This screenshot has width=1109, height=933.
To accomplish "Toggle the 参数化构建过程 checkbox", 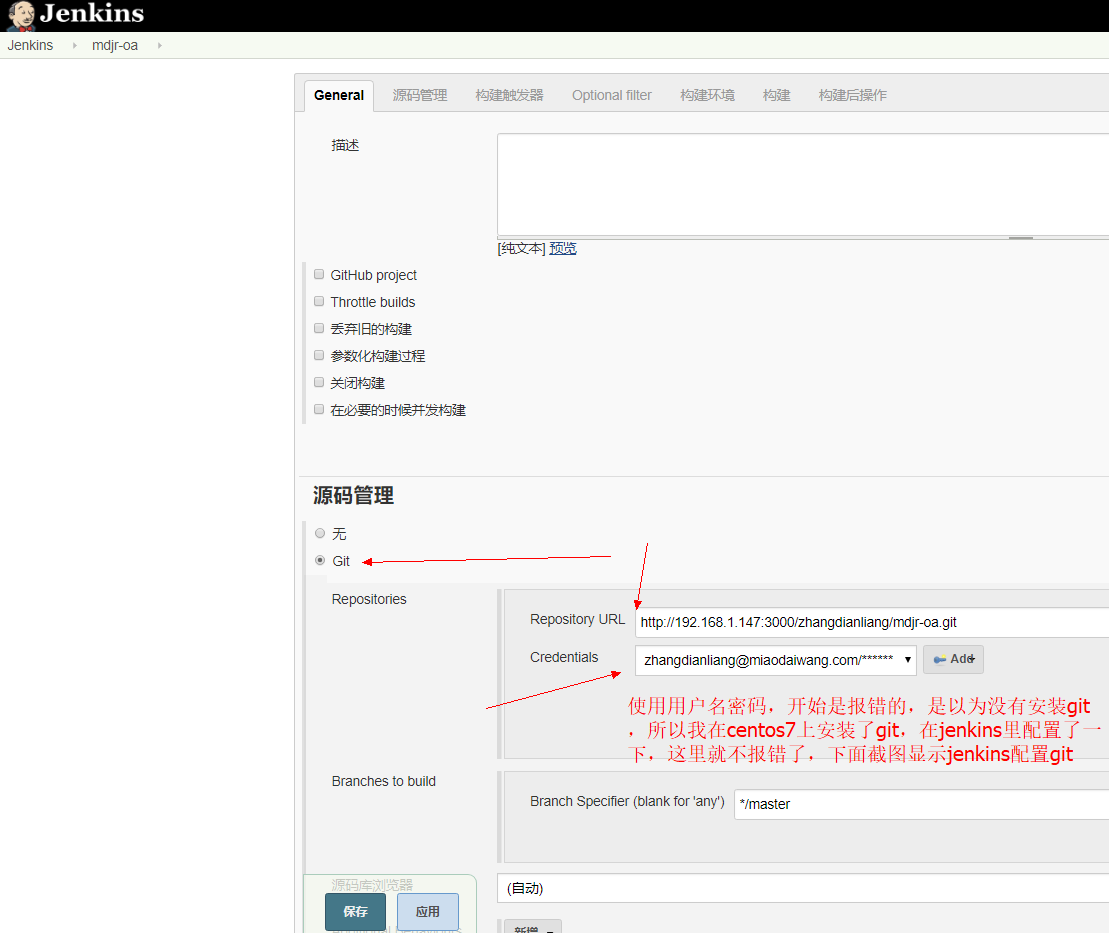I will point(319,355).
